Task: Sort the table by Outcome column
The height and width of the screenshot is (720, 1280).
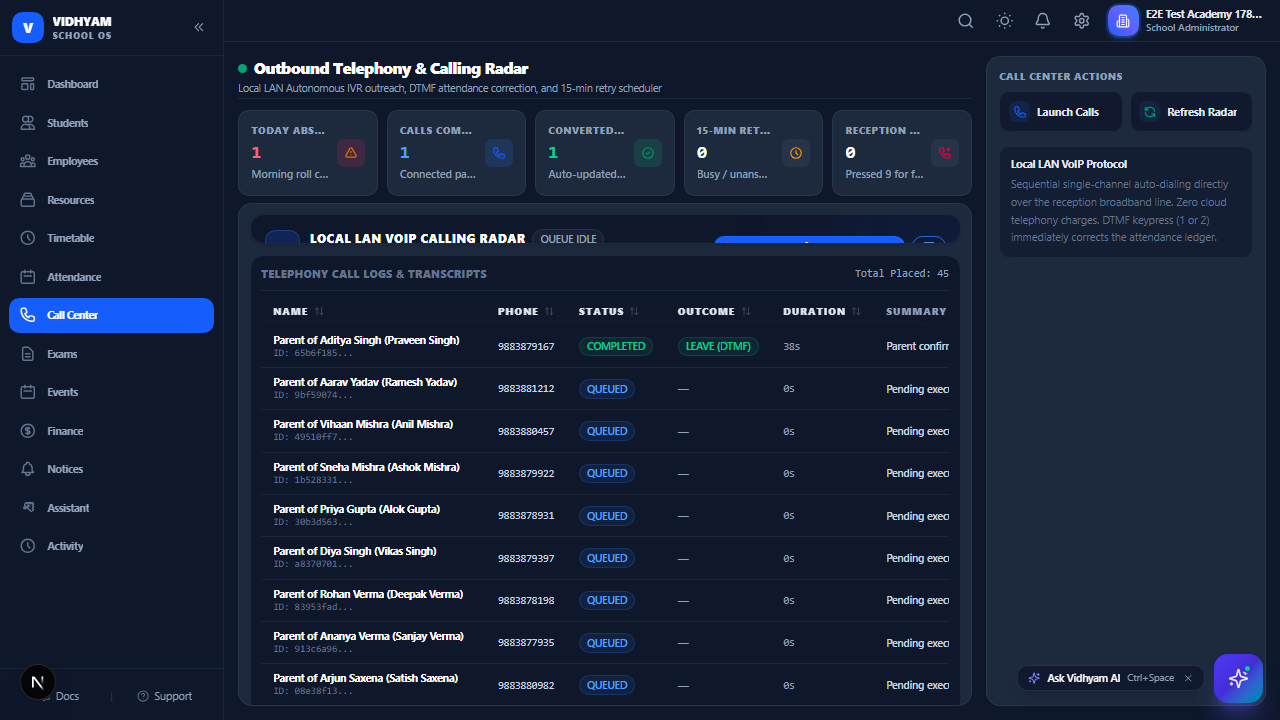Action: (x=714, y=312)
